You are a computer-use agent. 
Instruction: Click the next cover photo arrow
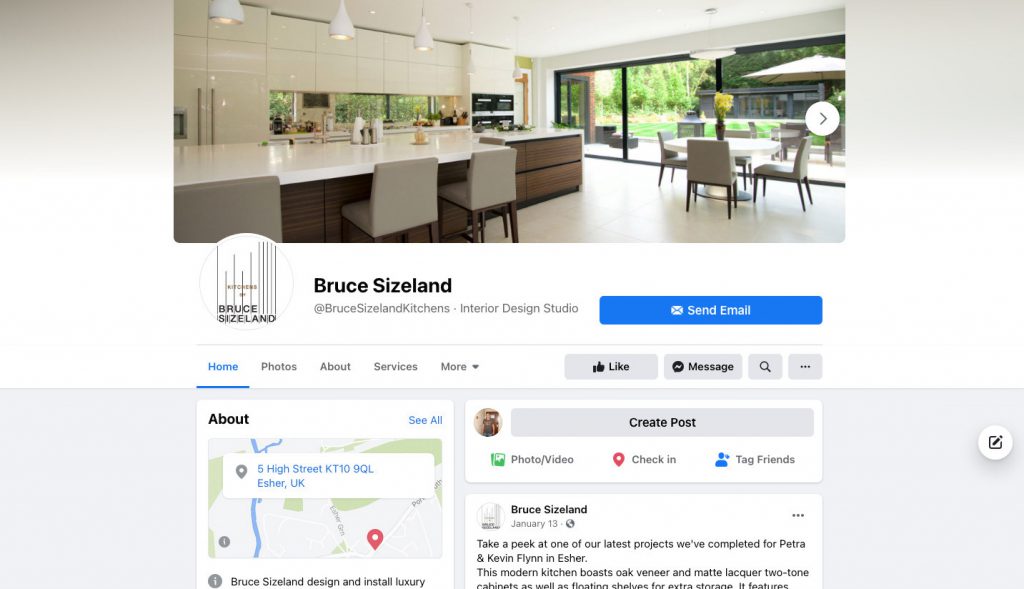pyautogui.click(x=822, y=119)
